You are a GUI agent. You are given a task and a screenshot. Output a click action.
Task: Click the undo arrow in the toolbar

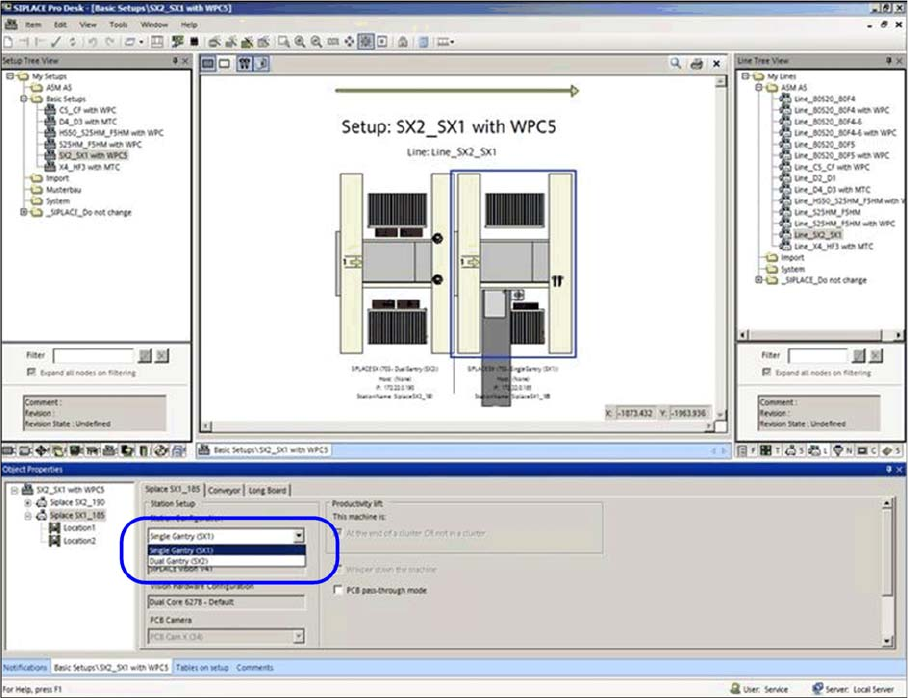(x=93, y=41)
